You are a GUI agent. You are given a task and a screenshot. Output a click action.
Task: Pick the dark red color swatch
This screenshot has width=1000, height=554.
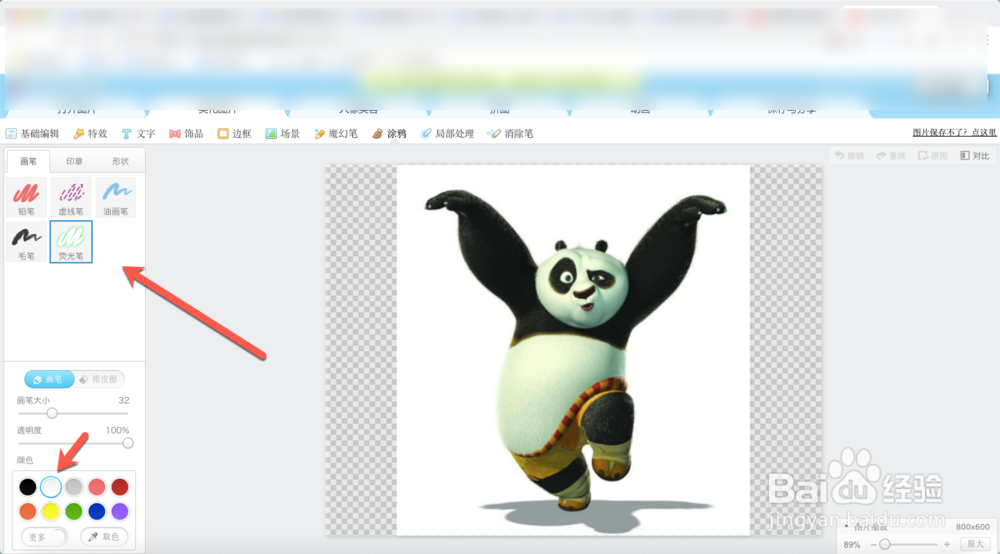(120, 487)
